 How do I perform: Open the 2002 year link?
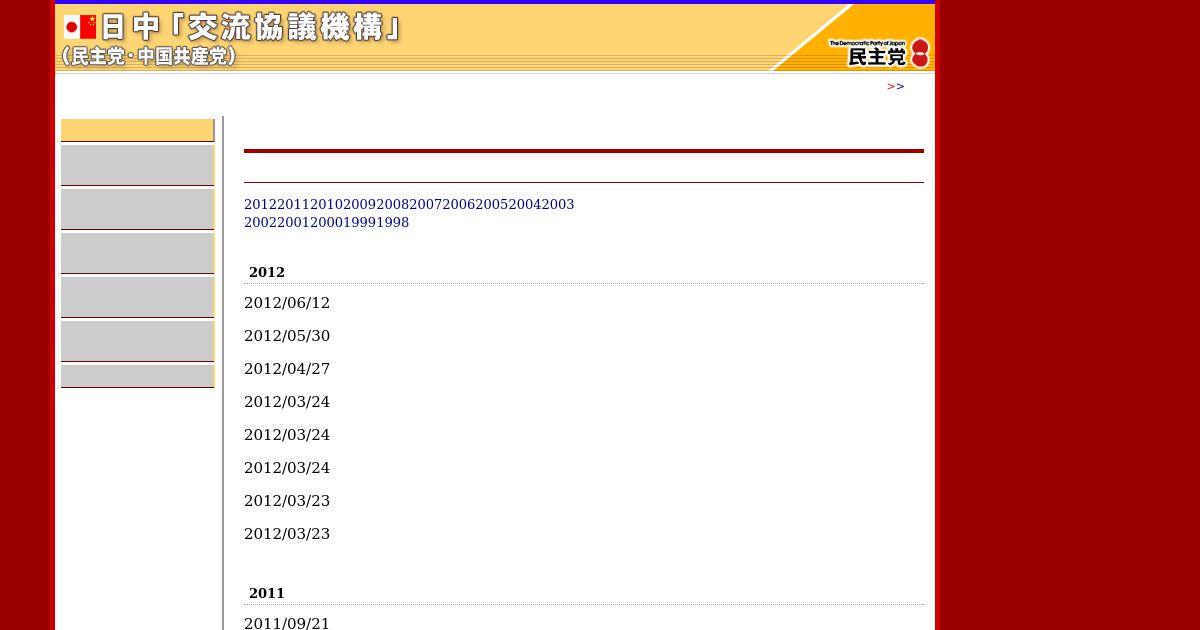coord(260,222)
